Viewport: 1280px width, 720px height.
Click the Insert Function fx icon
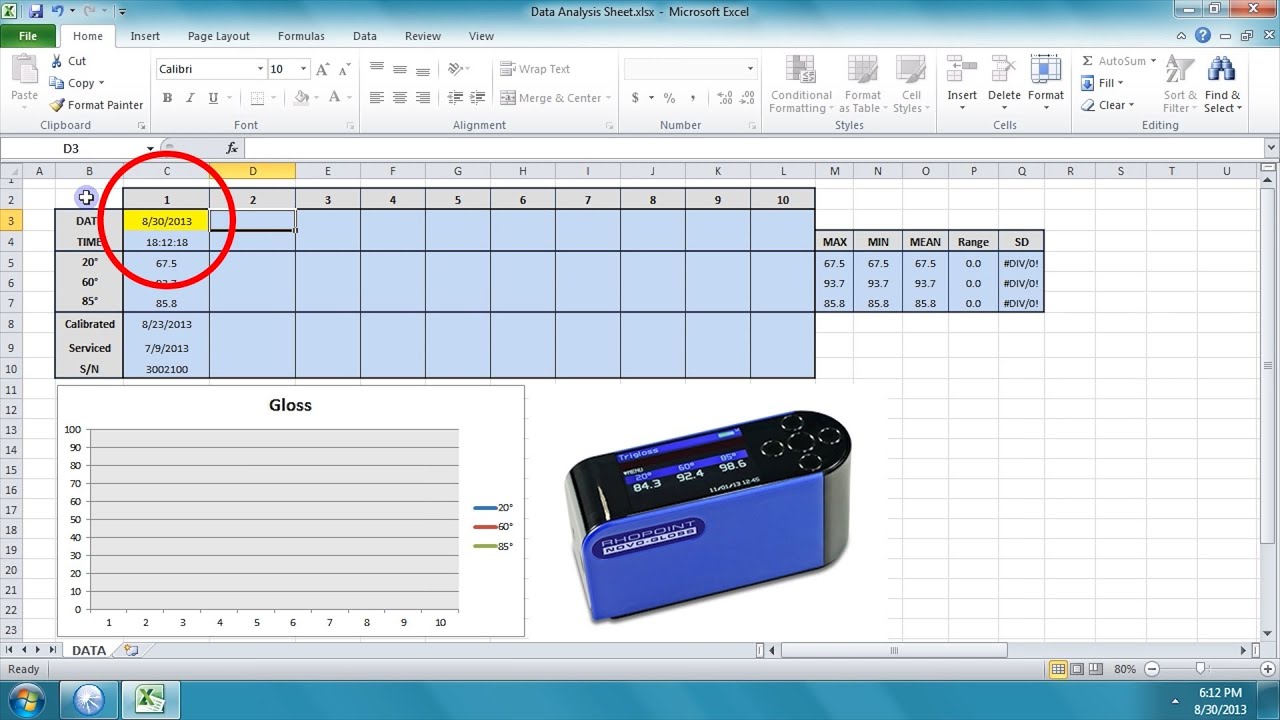tap(232, 148)
